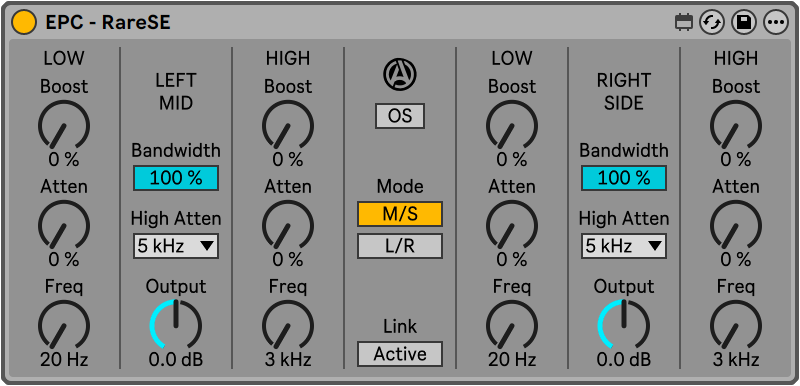Screen dimensions: 800x386
Task: Toggle the device activator on/off button
Action: [24, 22]
